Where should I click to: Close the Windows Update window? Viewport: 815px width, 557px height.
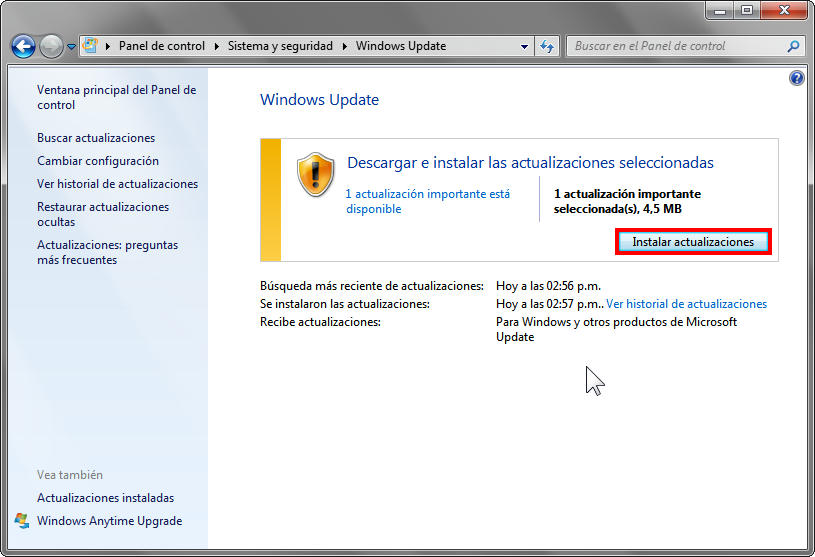pos(785,10)
